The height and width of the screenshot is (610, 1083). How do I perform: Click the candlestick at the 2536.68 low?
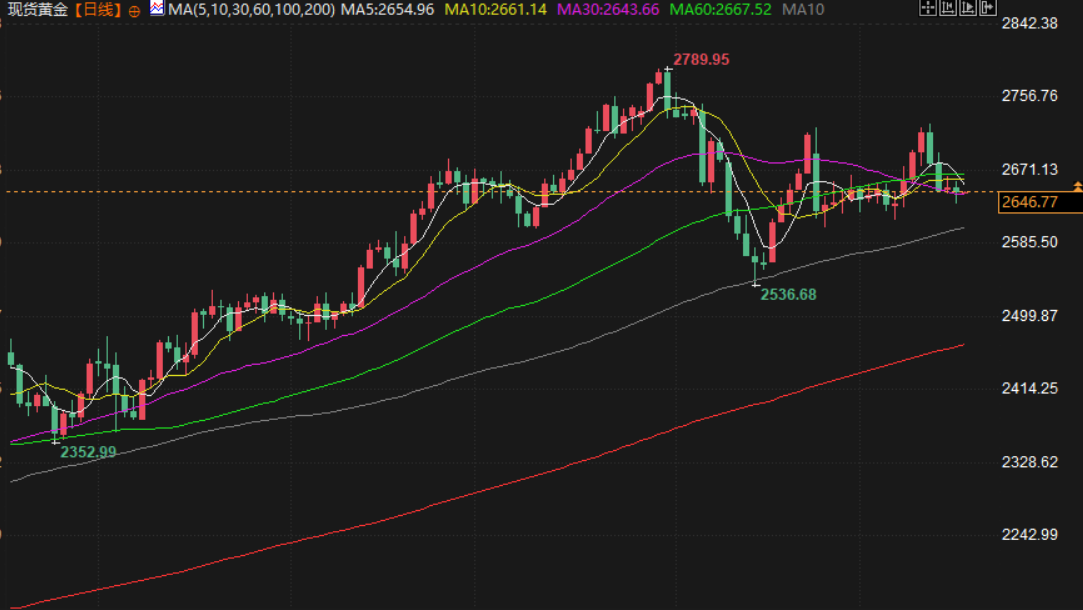(756, 269)
